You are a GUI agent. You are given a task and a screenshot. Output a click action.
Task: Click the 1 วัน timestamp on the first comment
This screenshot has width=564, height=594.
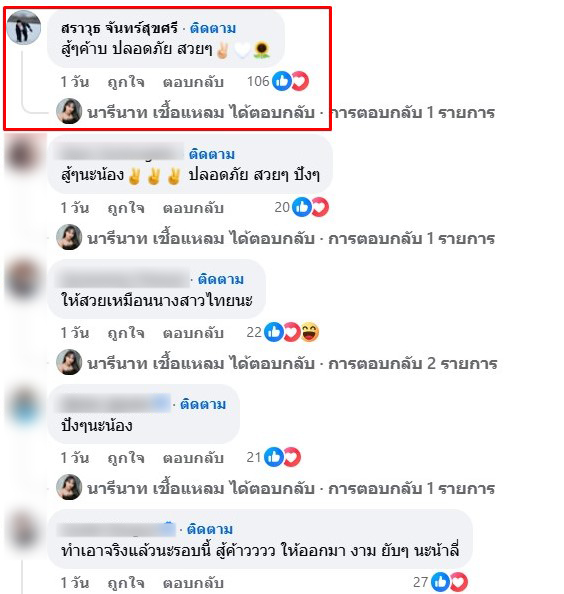tap(75, 82)
